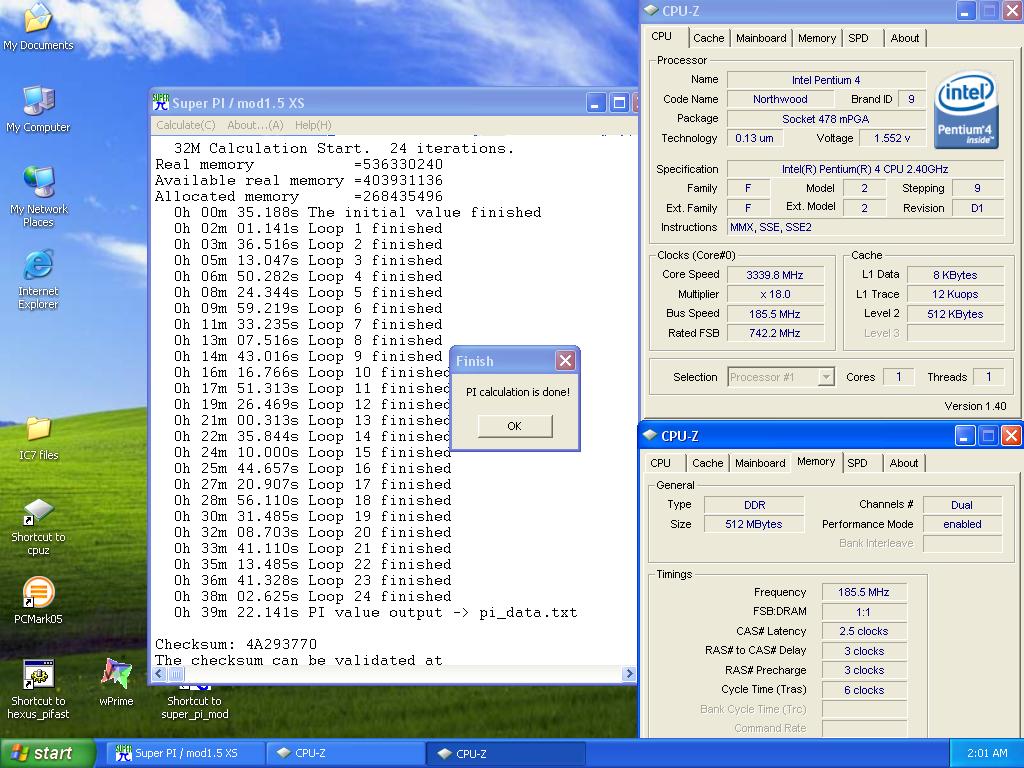Click the lower CPU-Z window title icon
The width and height of the screenshot is (1024, 768).
point(650,435)
